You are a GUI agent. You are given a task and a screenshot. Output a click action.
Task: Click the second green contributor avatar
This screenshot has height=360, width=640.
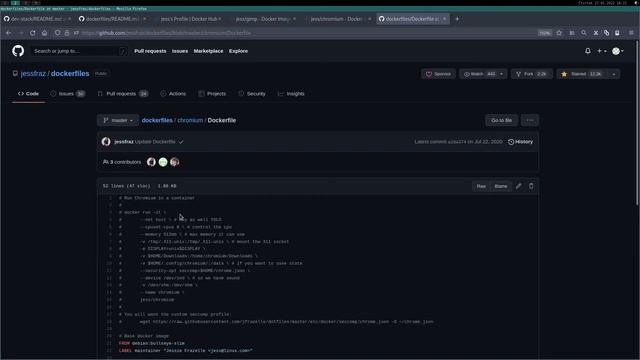pos(163,162)
